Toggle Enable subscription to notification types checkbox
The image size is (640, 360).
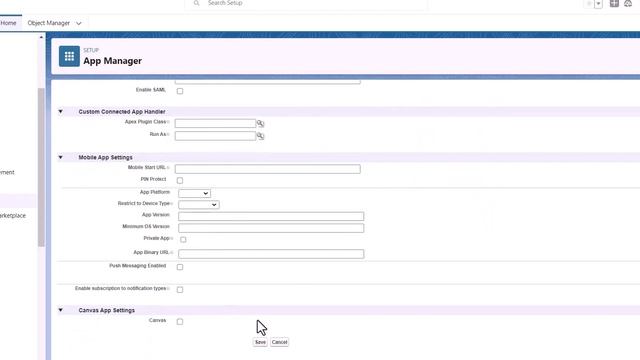[180, 290]
